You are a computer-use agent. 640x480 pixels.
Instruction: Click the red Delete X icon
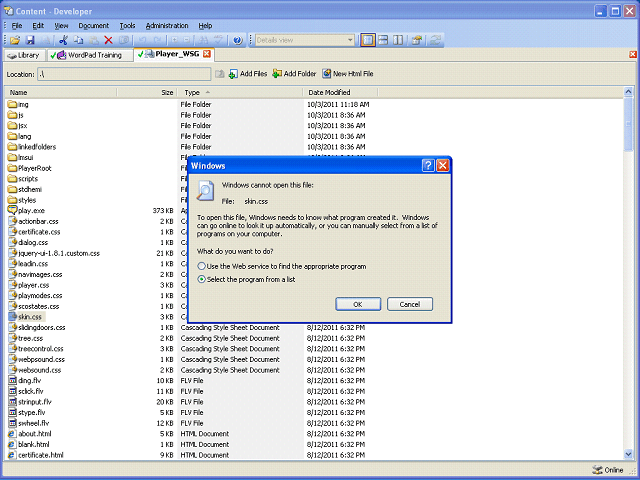click(x=108, y=40)
